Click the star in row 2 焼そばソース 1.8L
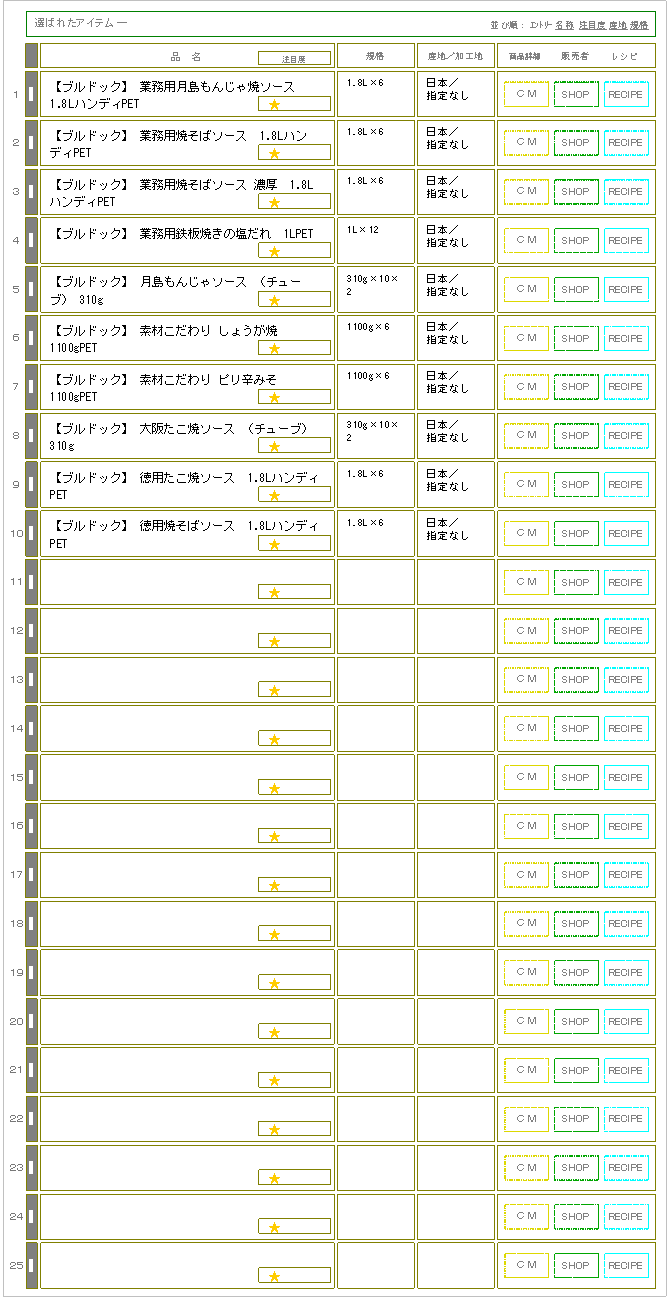 [274, 153]
